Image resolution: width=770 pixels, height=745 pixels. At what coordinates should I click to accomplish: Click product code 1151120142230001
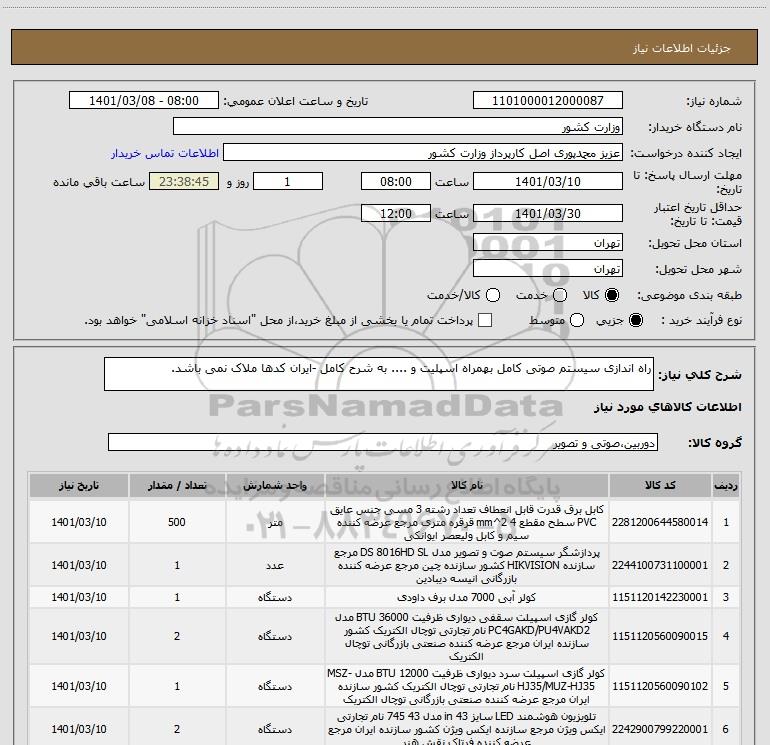tap(660, 597)
